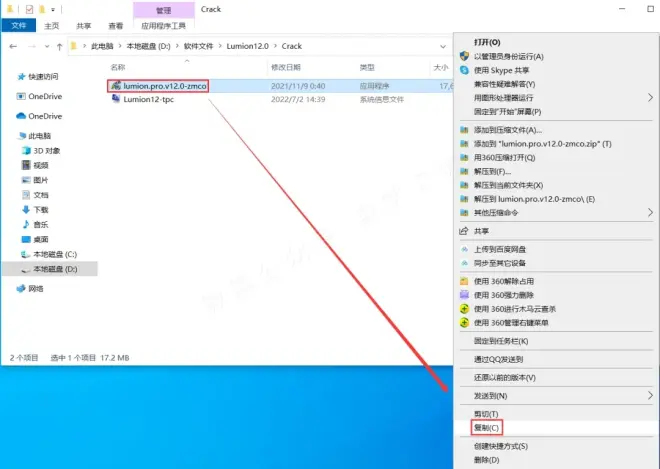
Task: Open the 文件 tab
Action: [19, 26]
